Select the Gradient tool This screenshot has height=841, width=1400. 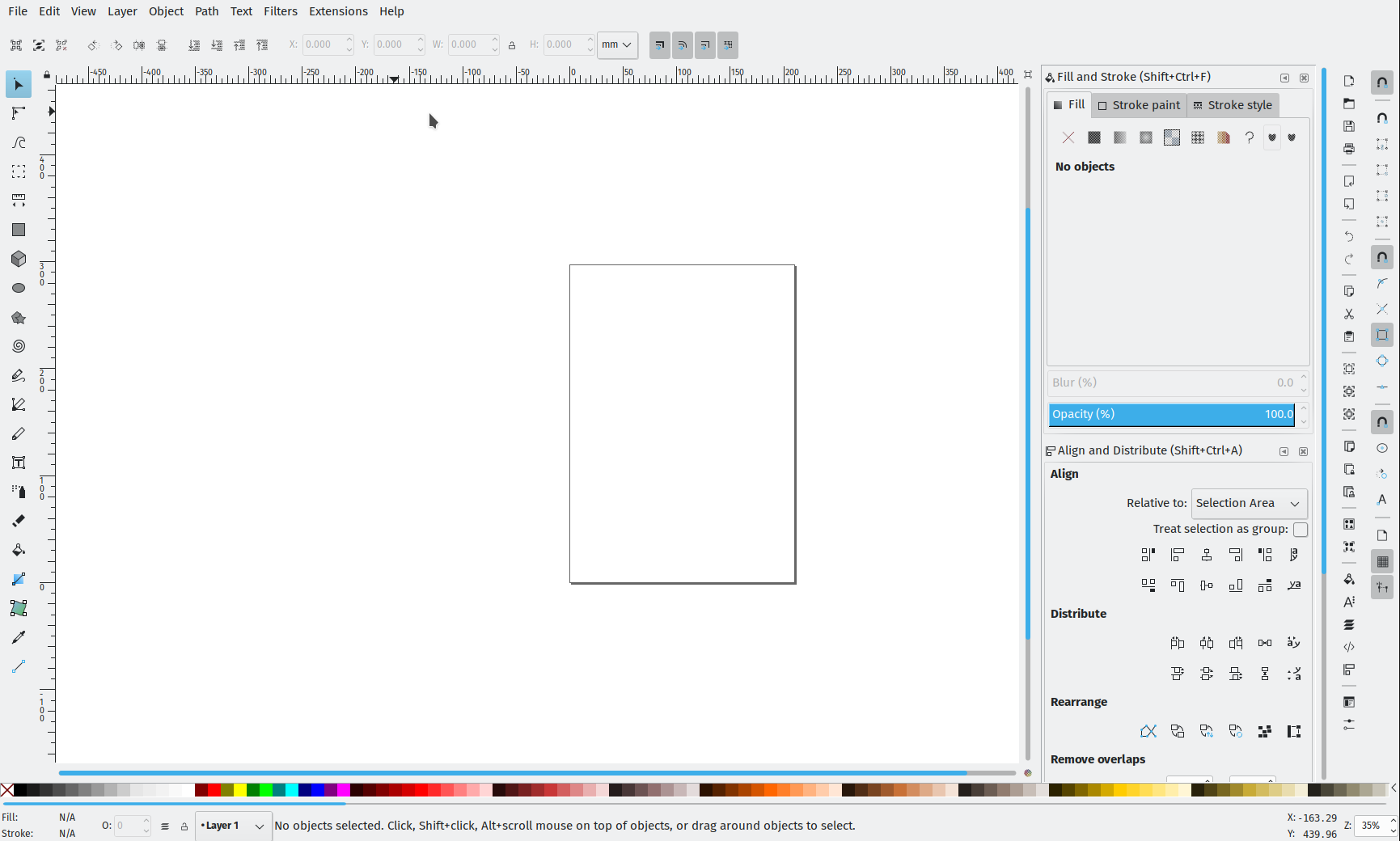pos(19,579)
